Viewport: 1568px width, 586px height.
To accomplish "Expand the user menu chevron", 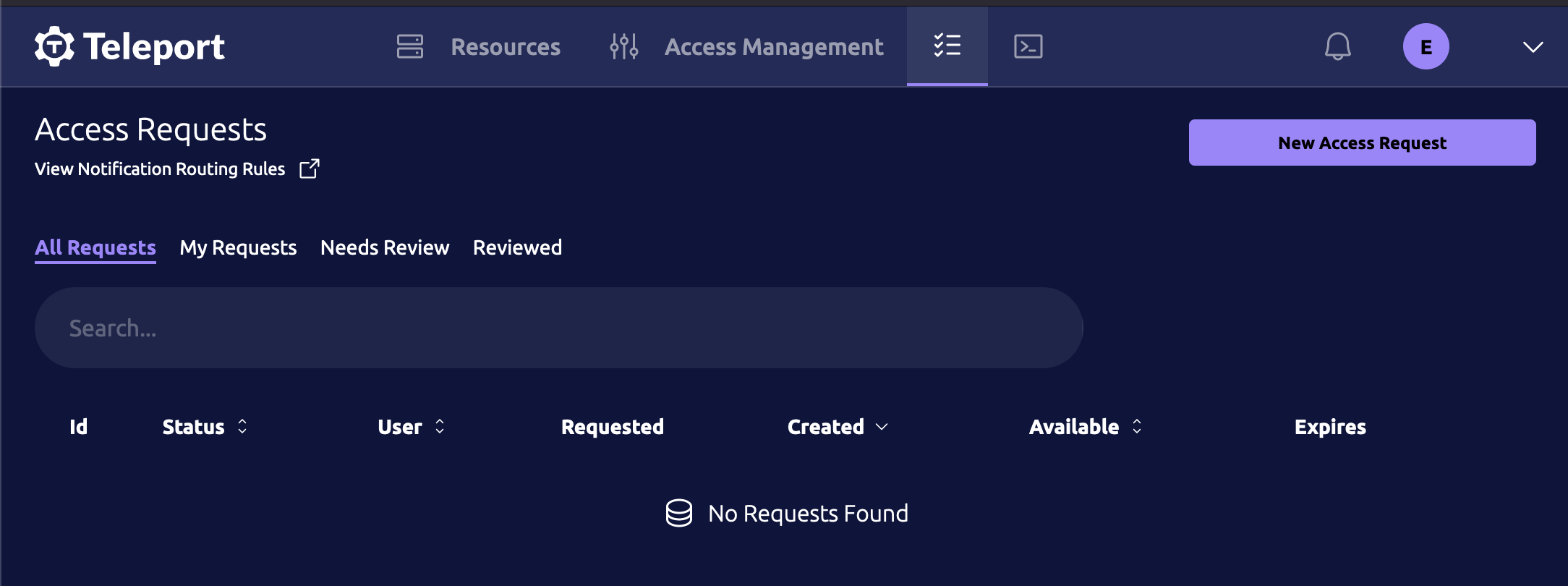I will pos(1533,47).
